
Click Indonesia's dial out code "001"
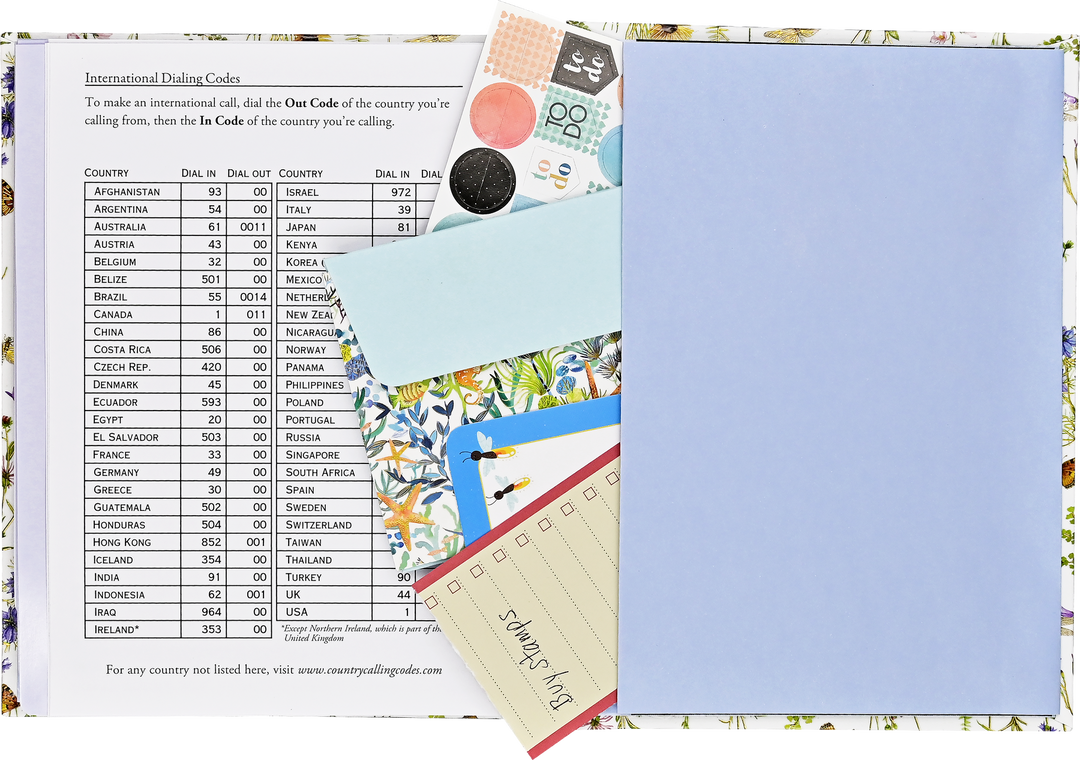[x=256, y=595]
